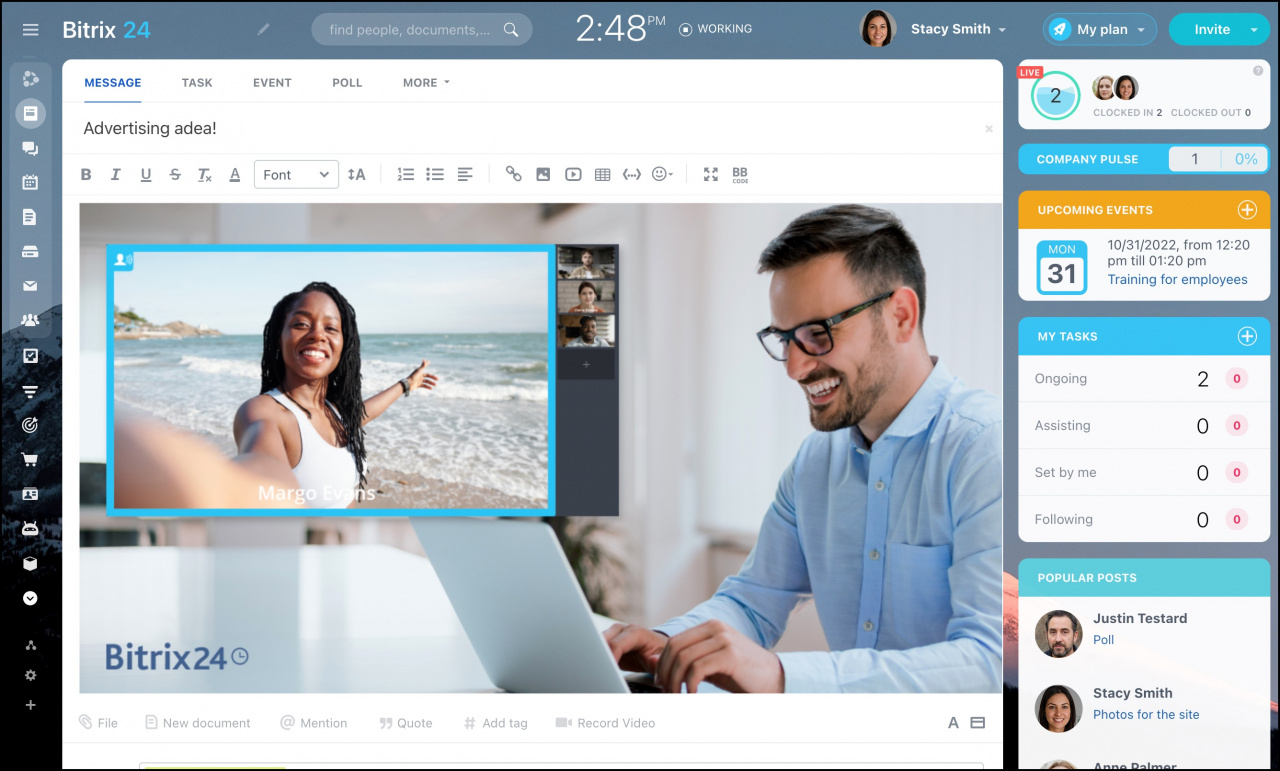The height and width of the screenshot is (771, 1280).
Task: Insert a table into the message
Action: pyautogui.click(x=602, y=174)
